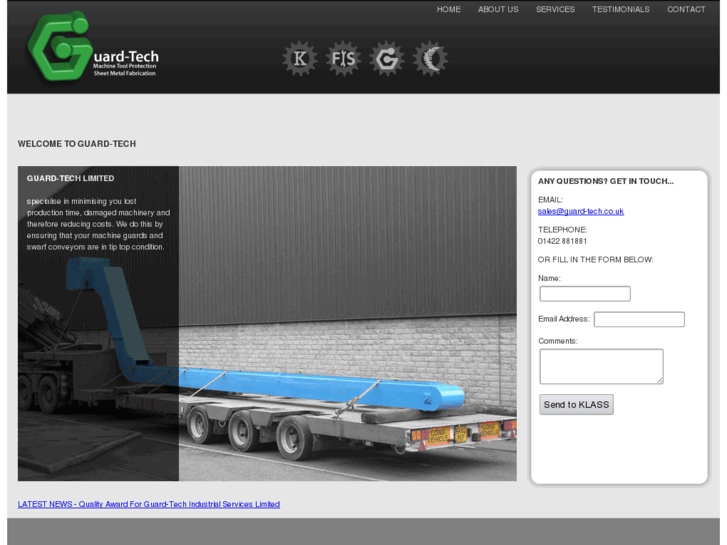
Task: Open the Services menu item
Action: pos(555,9)
